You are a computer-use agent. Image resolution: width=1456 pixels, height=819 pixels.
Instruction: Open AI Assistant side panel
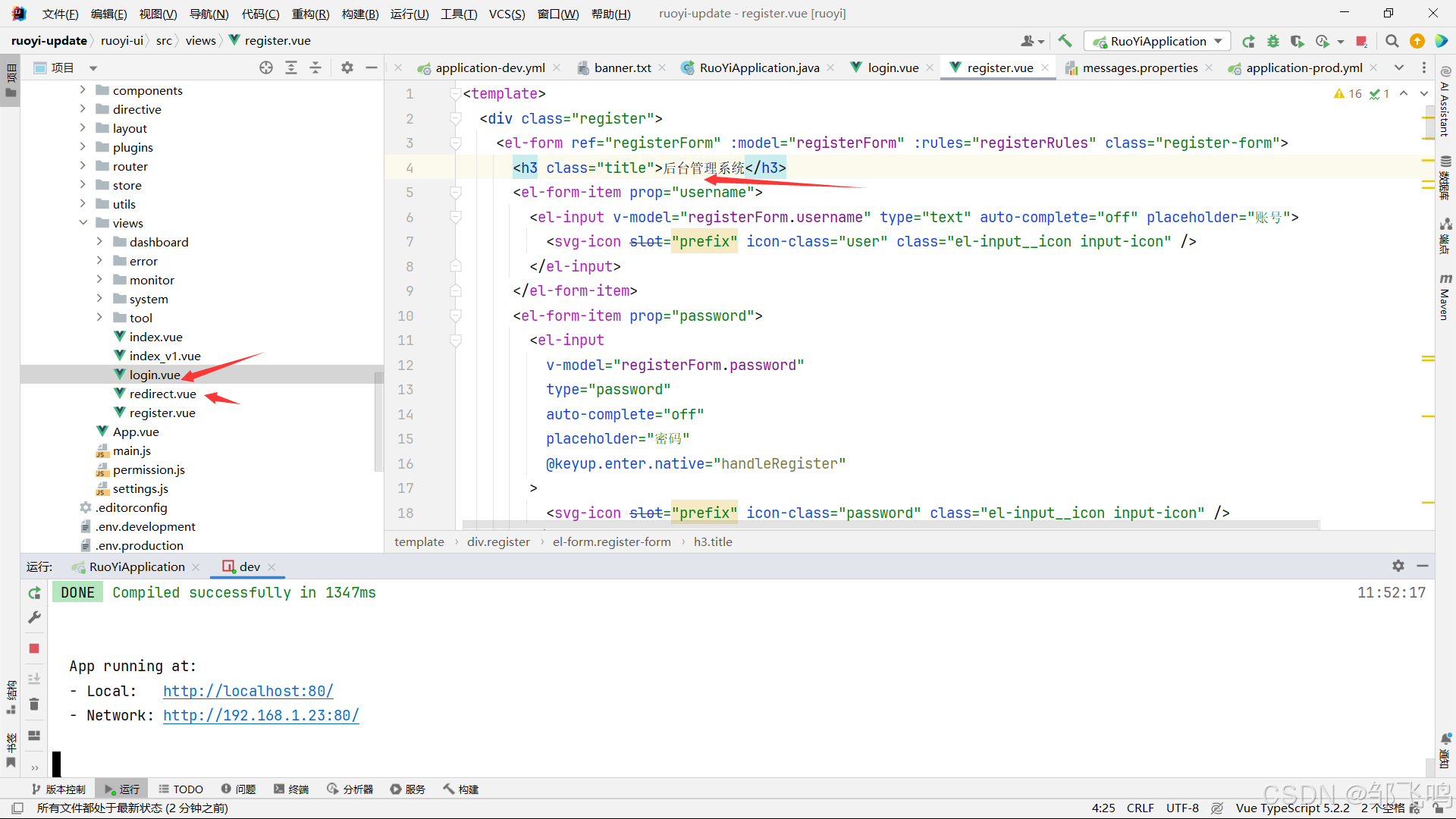(x=1445, y=102)
